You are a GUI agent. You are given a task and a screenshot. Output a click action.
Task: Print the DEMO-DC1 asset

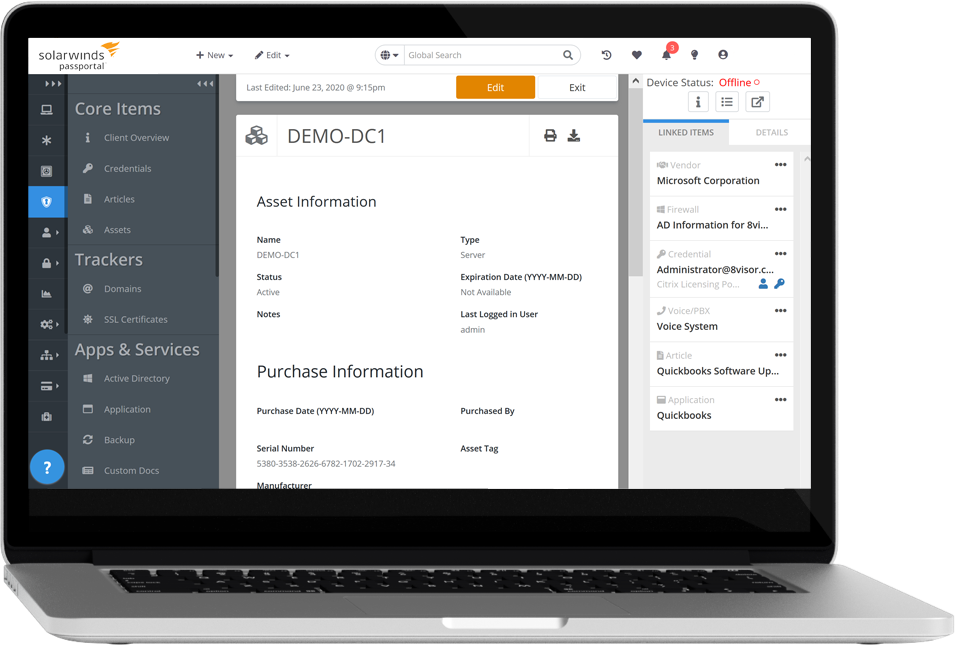[550, 135]
